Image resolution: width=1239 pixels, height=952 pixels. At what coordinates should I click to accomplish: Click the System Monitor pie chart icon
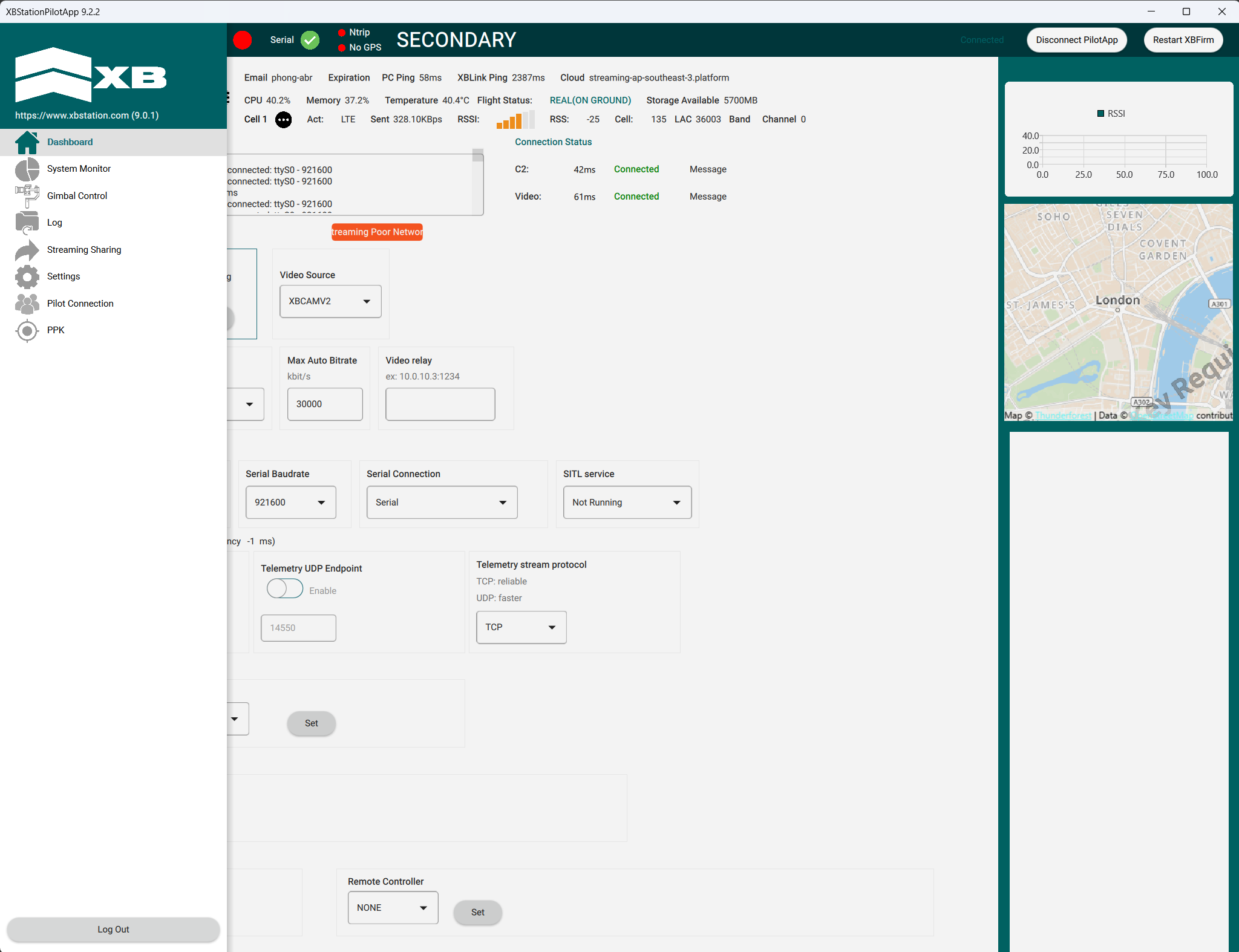27,169
